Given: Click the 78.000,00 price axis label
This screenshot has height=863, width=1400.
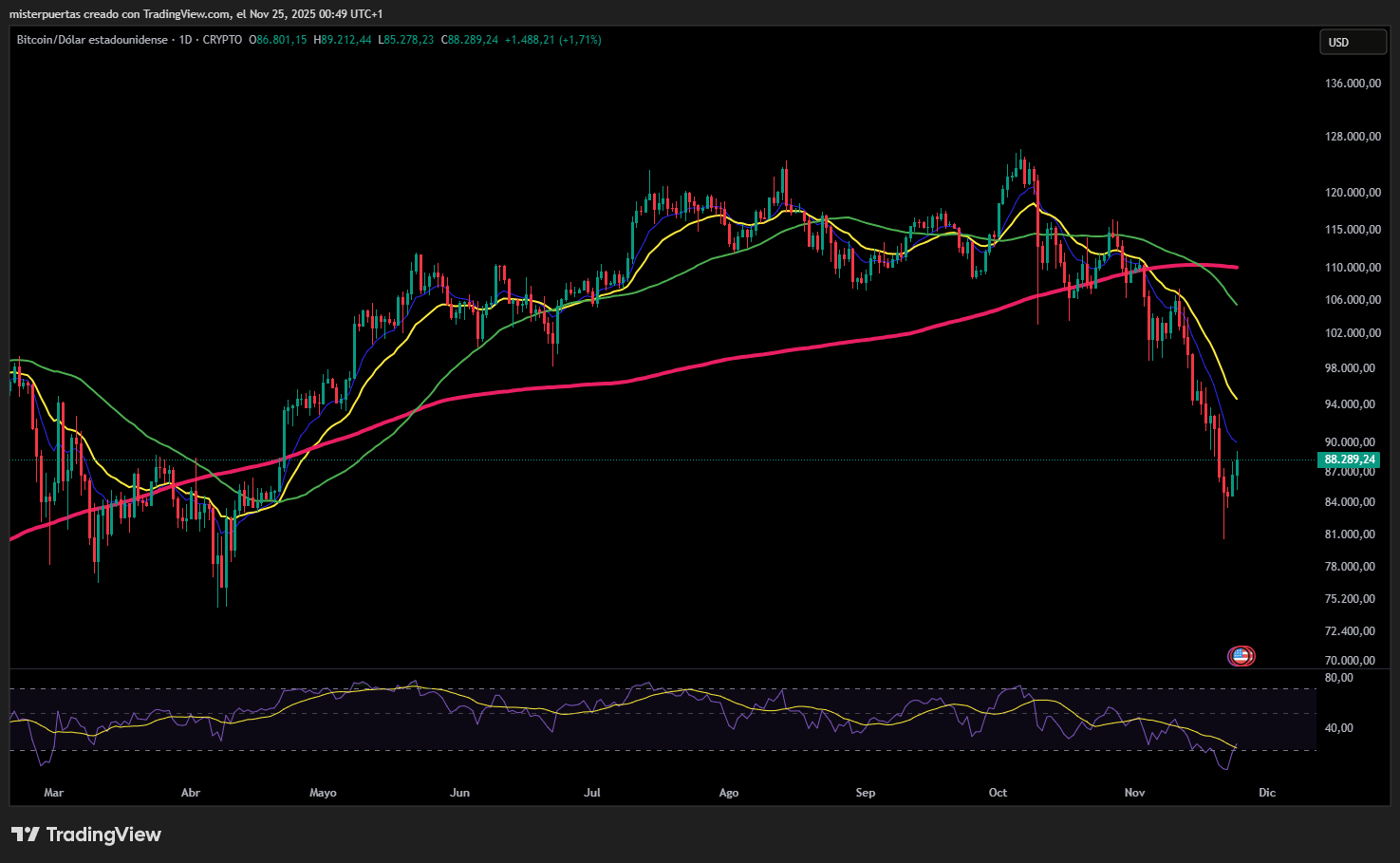Looking at the screenshot, I should pyautogui.click(x=1350, y=567).
